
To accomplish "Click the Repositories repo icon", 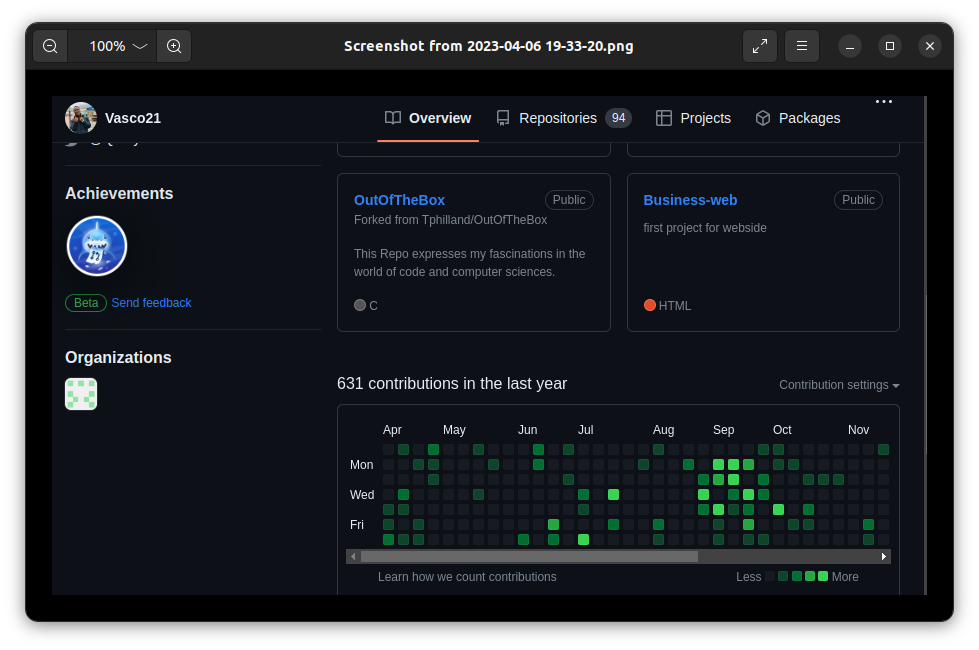I will (x=503, y=118).
